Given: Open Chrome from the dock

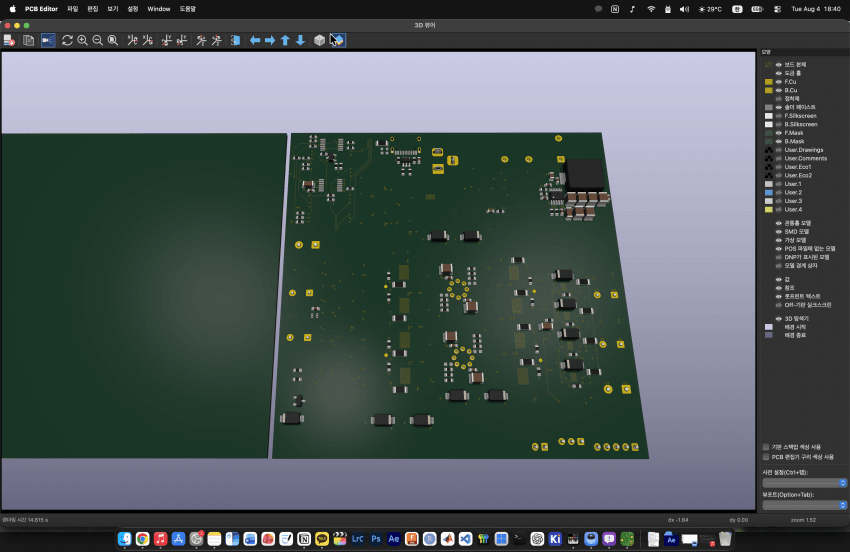Looking at the screenshot, I should 143,538.
